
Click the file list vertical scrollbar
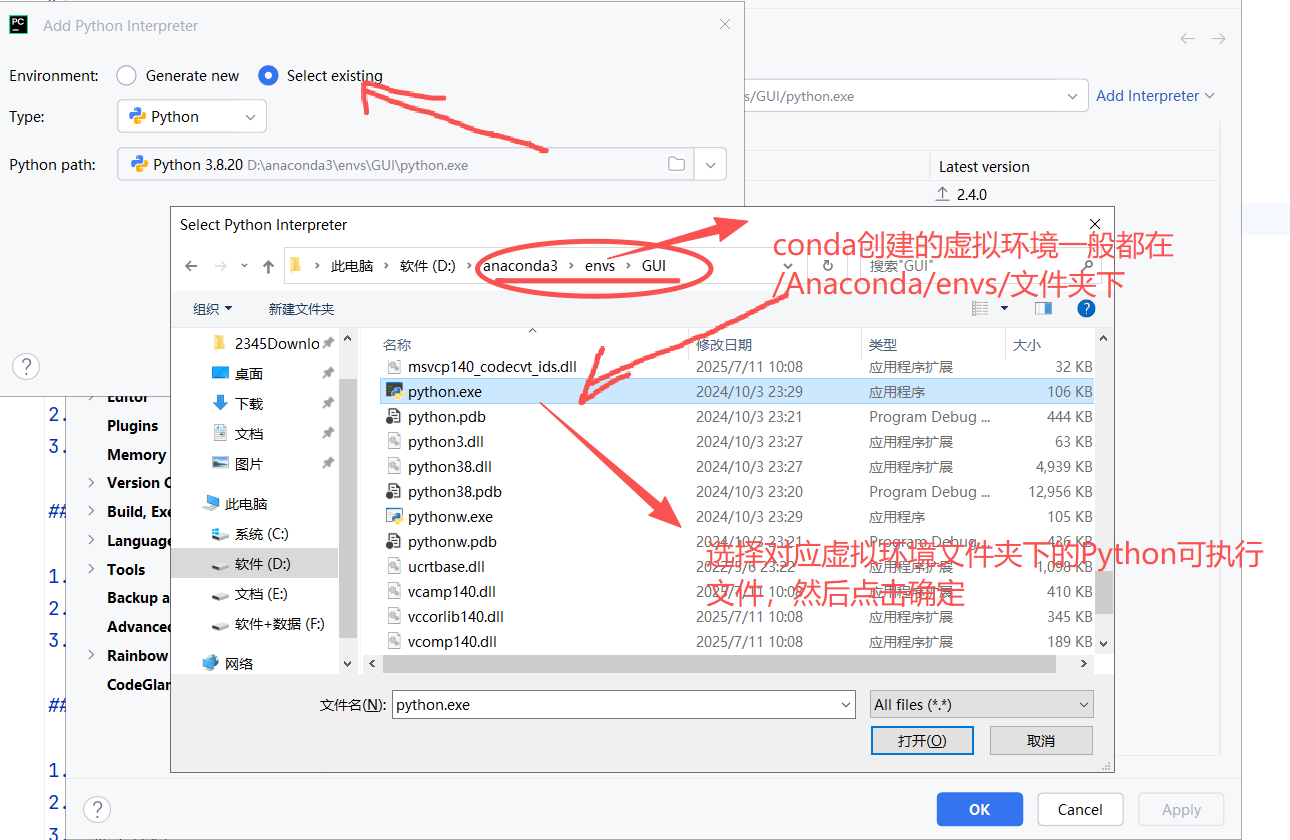[1104, 594]
